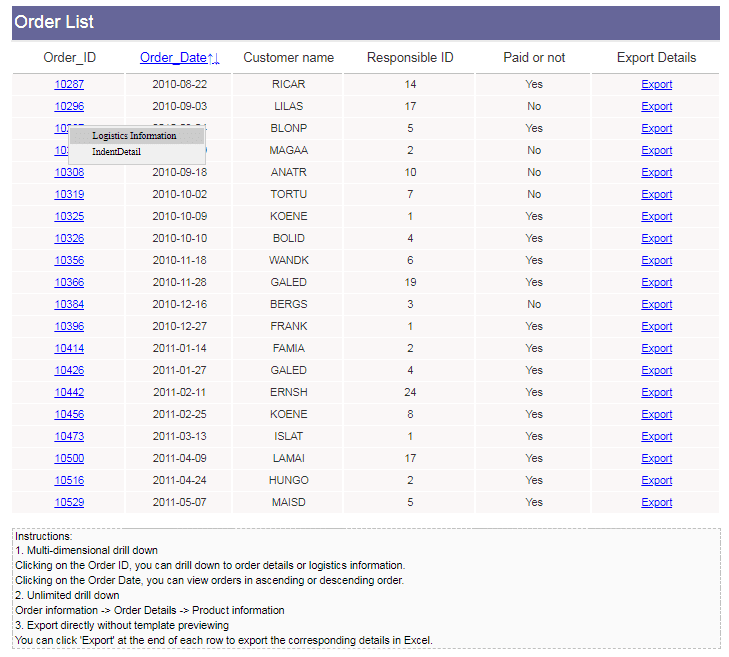Open order 10319 link
Image resolution: width=729 pixels, height=657 pixels.
pyautogui.click(x=69, y=194)
